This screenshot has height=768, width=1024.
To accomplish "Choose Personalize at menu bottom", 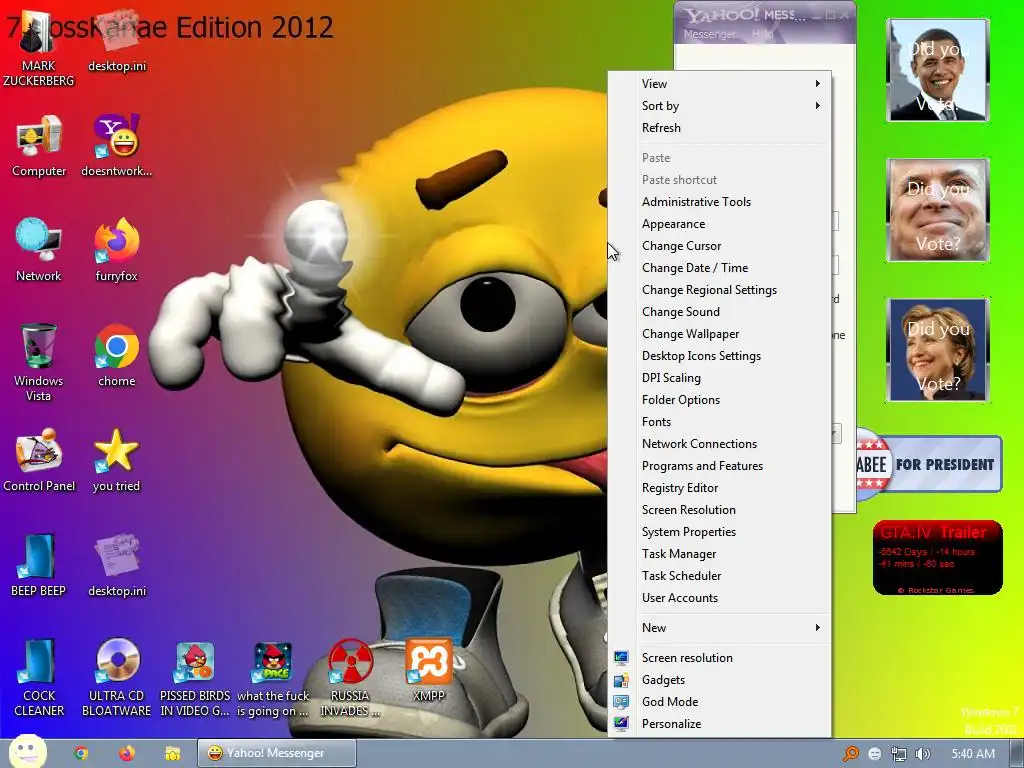I will (720, 724).
